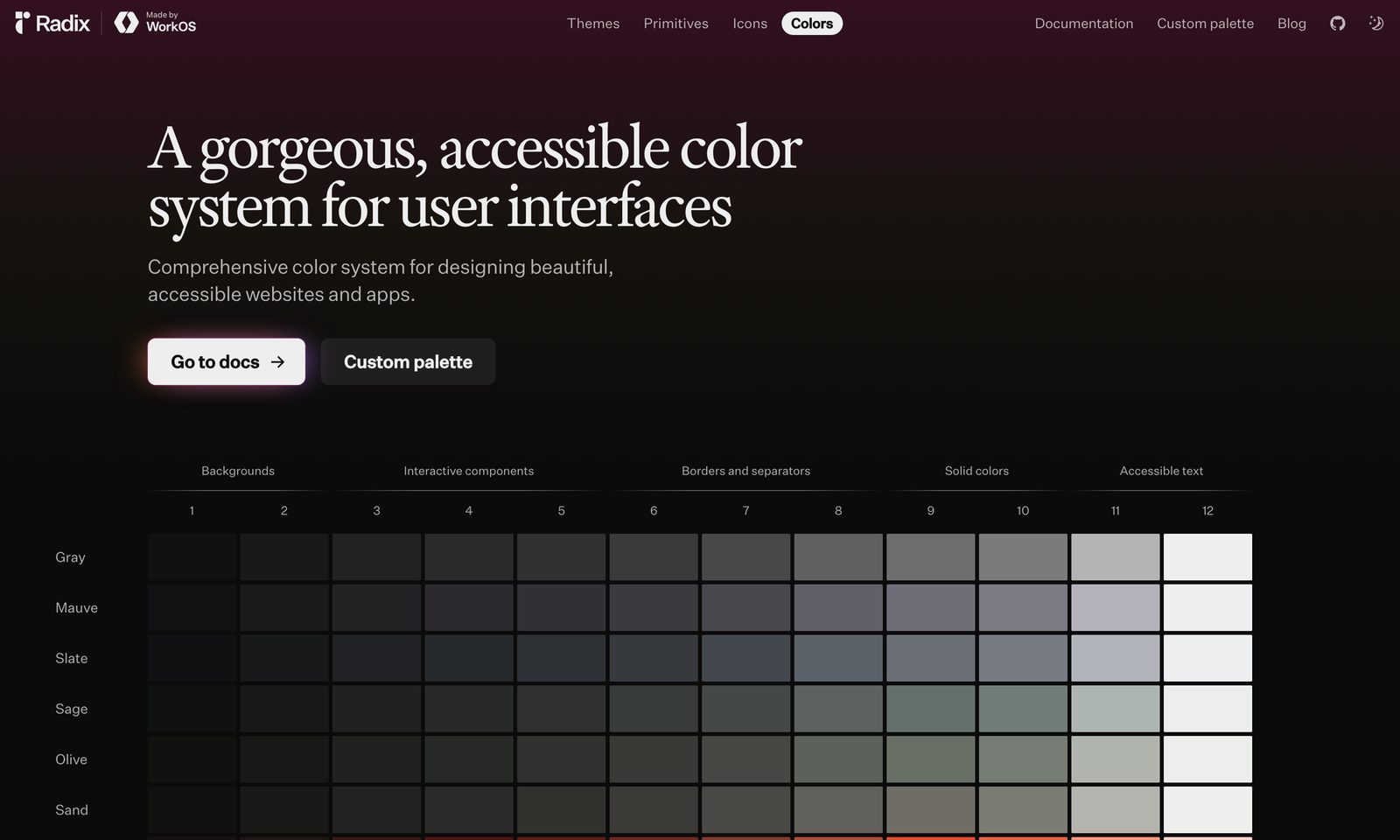The image size is (1400, 840).
Task: Go to the Primitives nav tab
Action: [x=675, y=24]
